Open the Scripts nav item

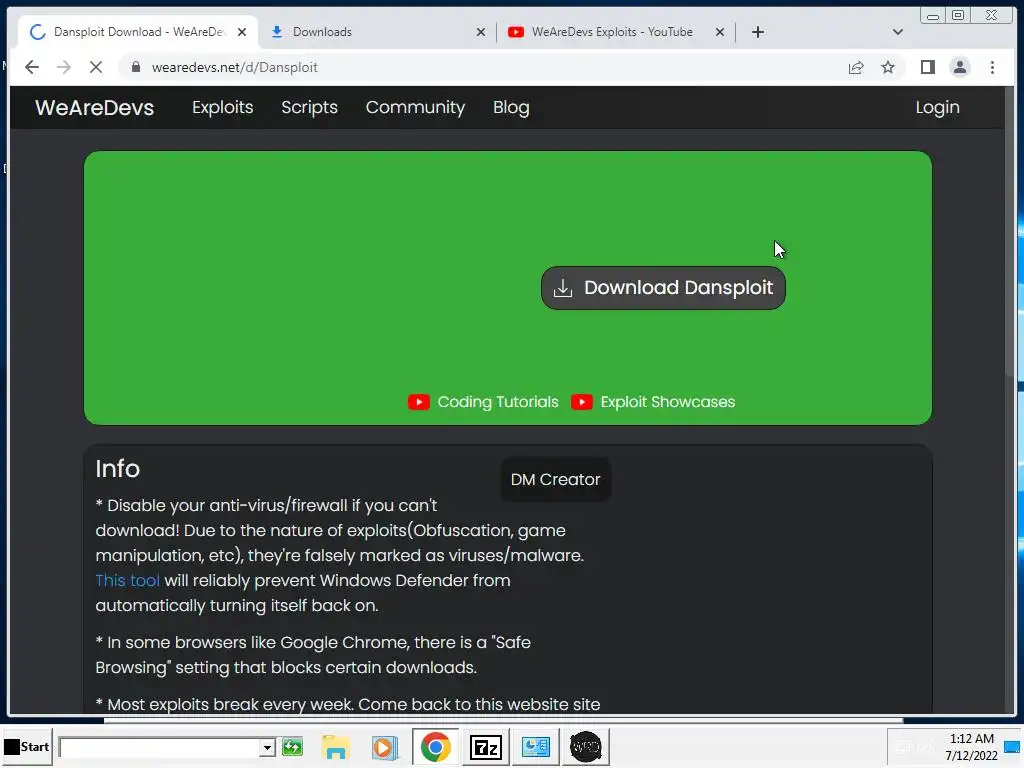pos(310,108)
